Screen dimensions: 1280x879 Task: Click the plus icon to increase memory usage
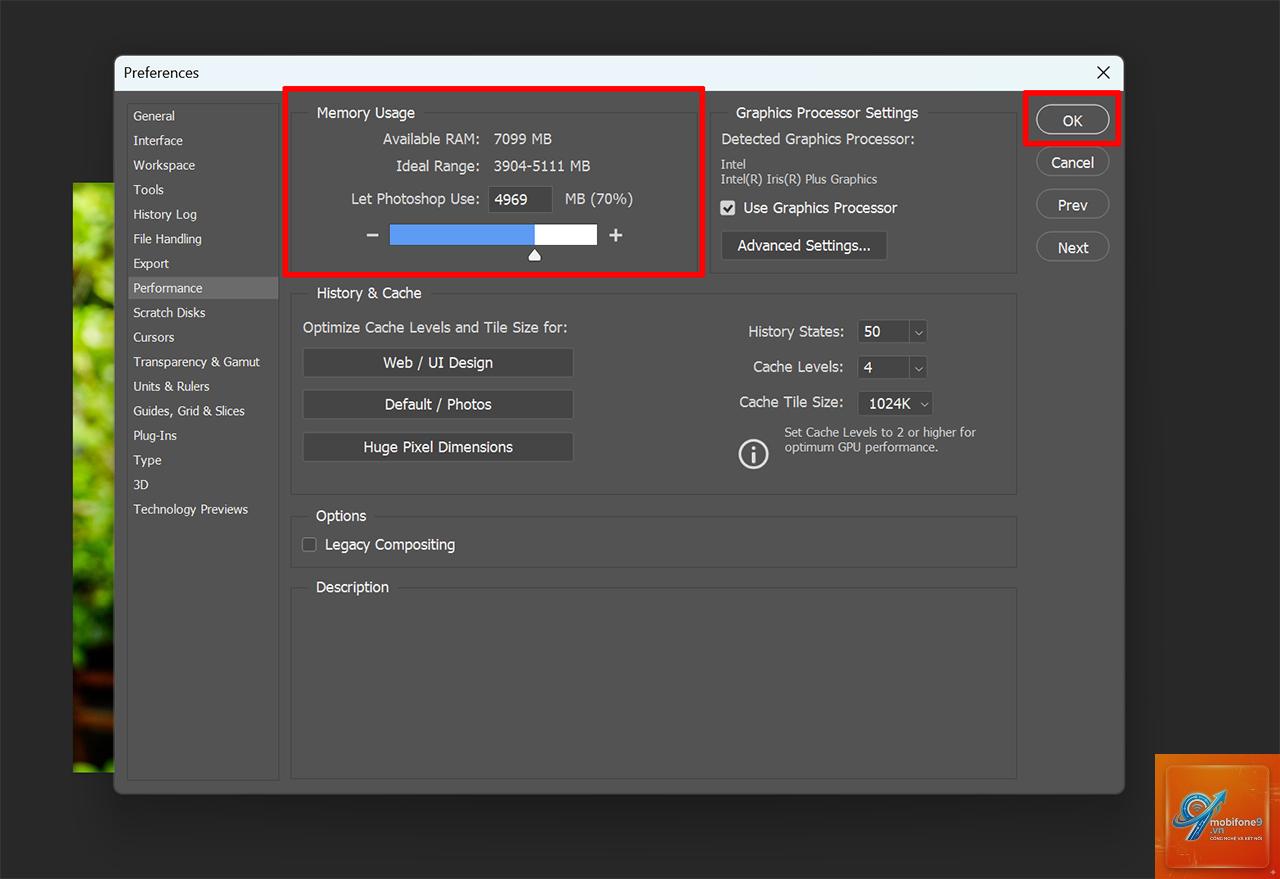point(616,235)
